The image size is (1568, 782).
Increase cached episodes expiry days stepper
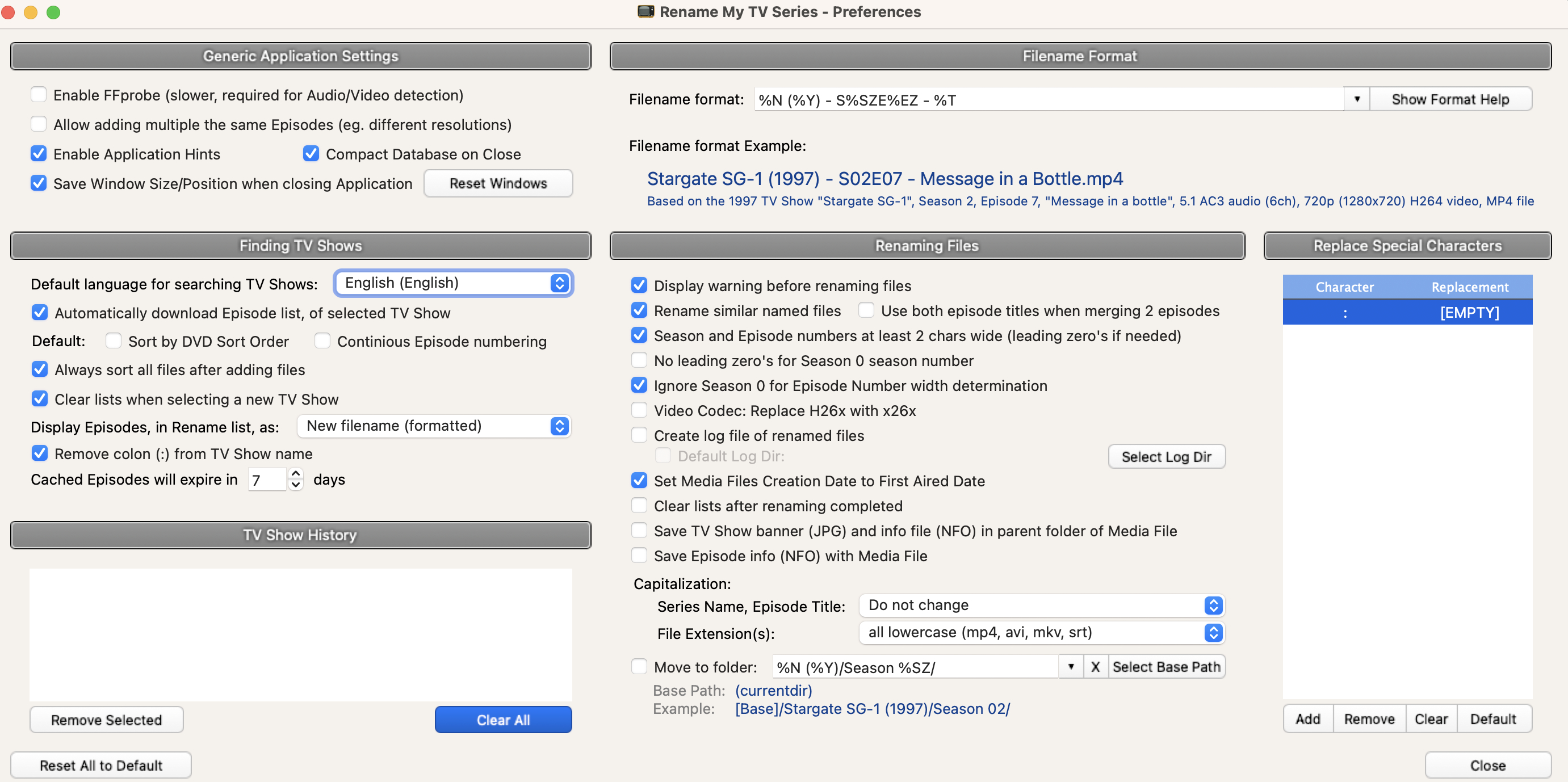(x=296, y=473)
